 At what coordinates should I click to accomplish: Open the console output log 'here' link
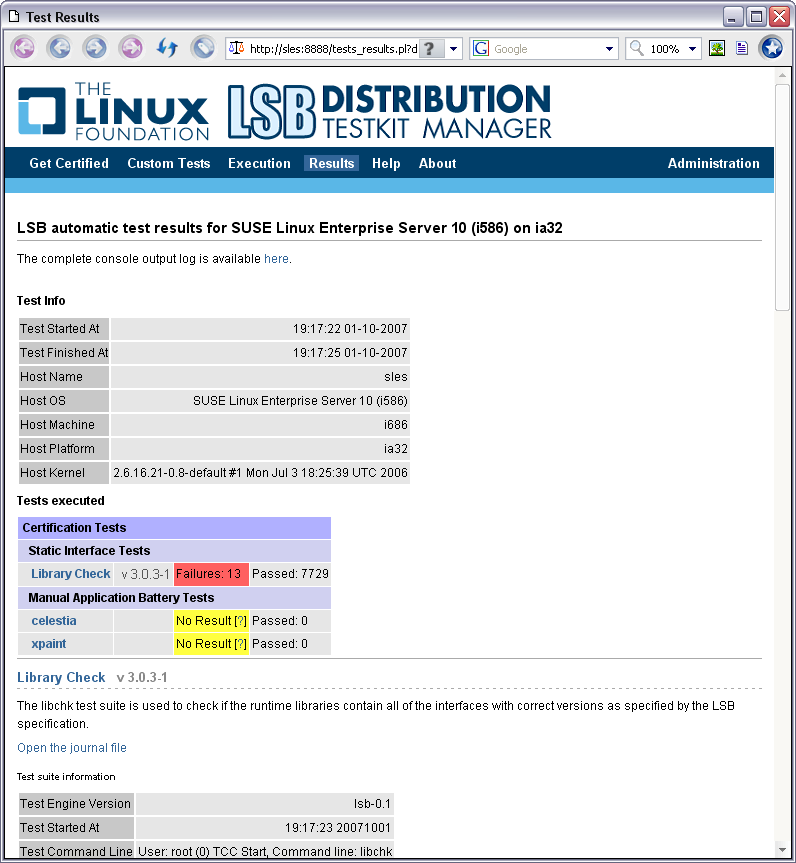[x=276, y=259]
